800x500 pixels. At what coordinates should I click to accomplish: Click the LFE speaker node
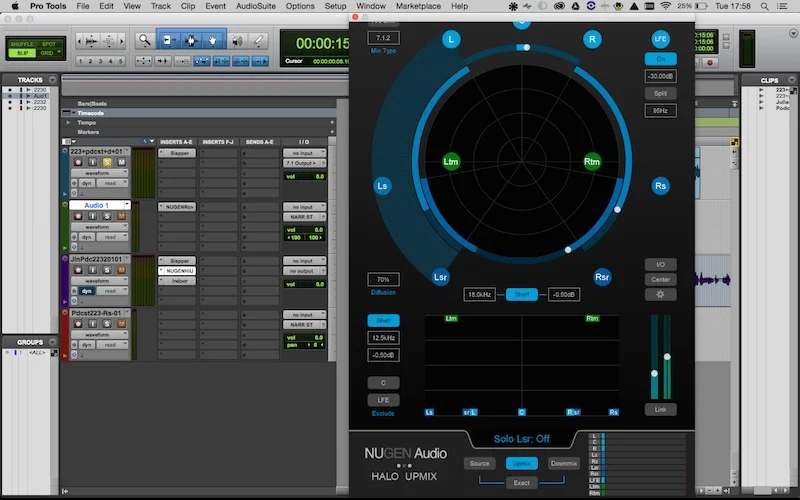[x=661, y=39]
